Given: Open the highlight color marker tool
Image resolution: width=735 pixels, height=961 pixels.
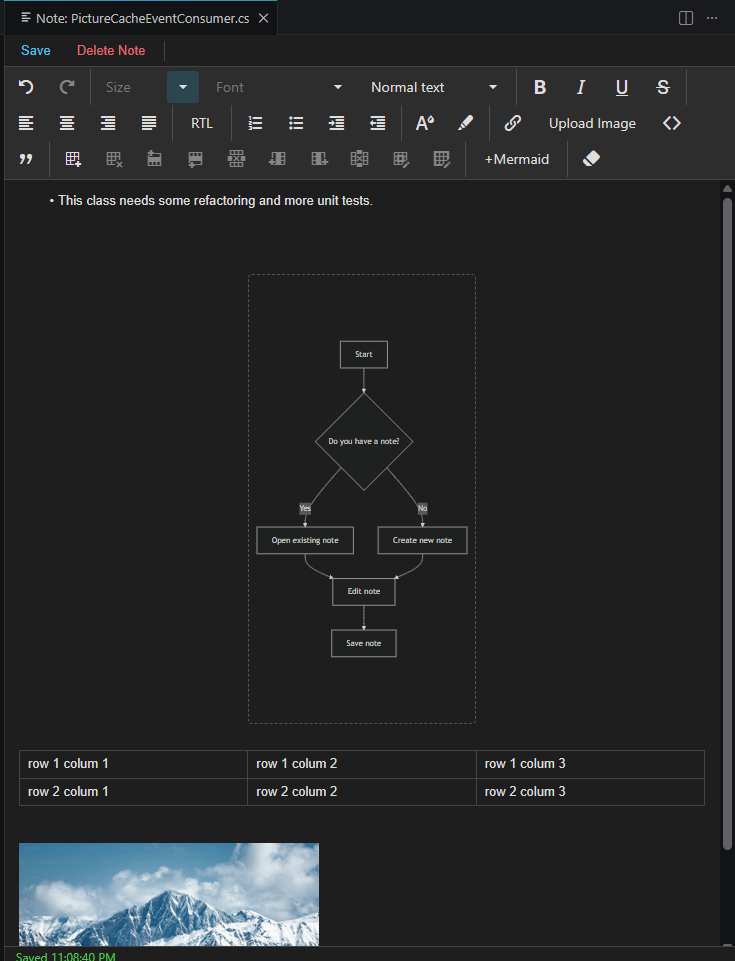Looking at the screenshot, I should coord(465,123).
